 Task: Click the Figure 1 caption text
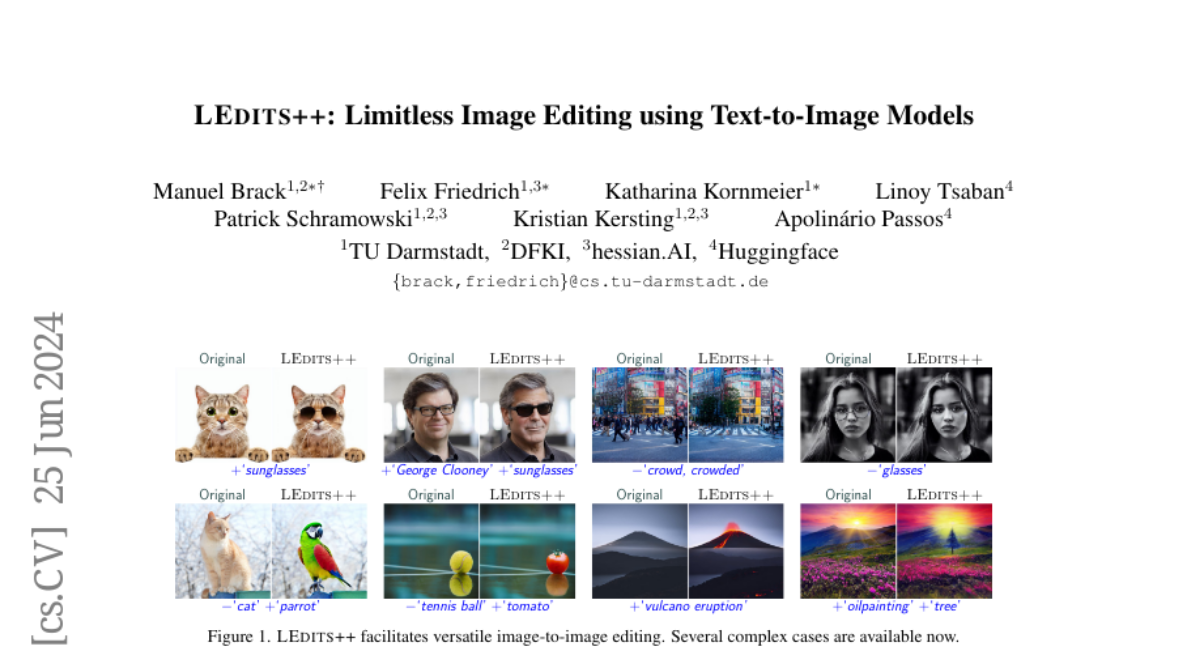(583, 636)
